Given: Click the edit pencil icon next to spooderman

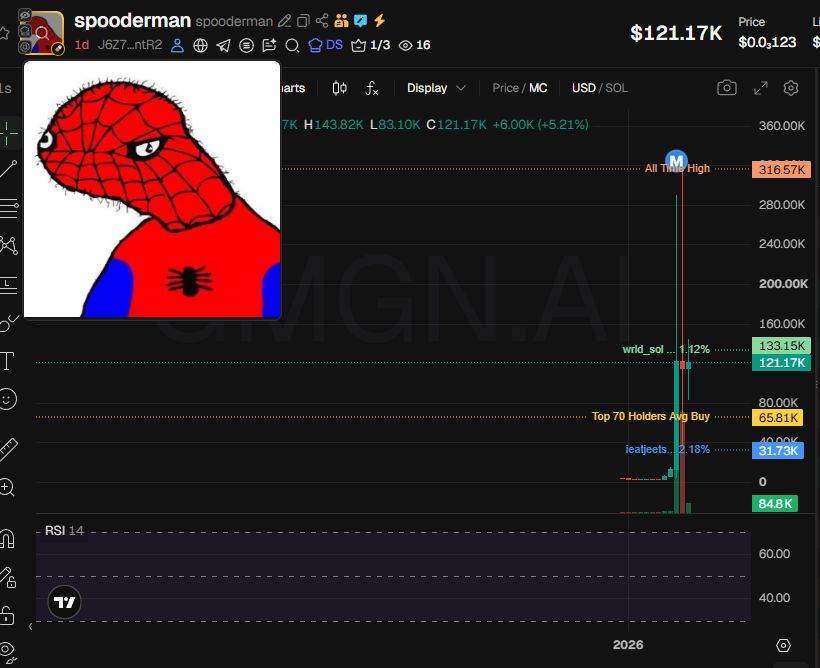Looking at the screenshot, I should coord(284,21).
